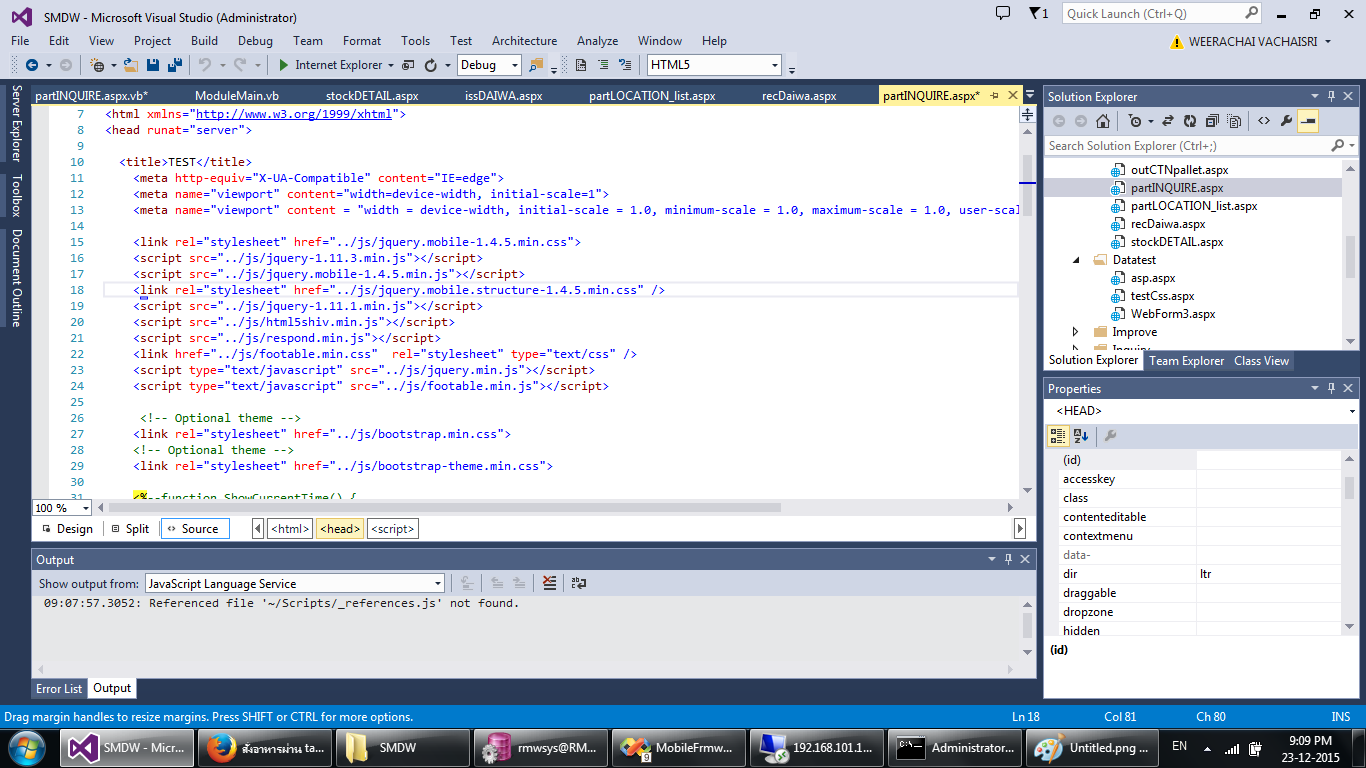Click the feedback speech bubble icon
This screenshot has width=1366, height=768.
coord(1004,12)
